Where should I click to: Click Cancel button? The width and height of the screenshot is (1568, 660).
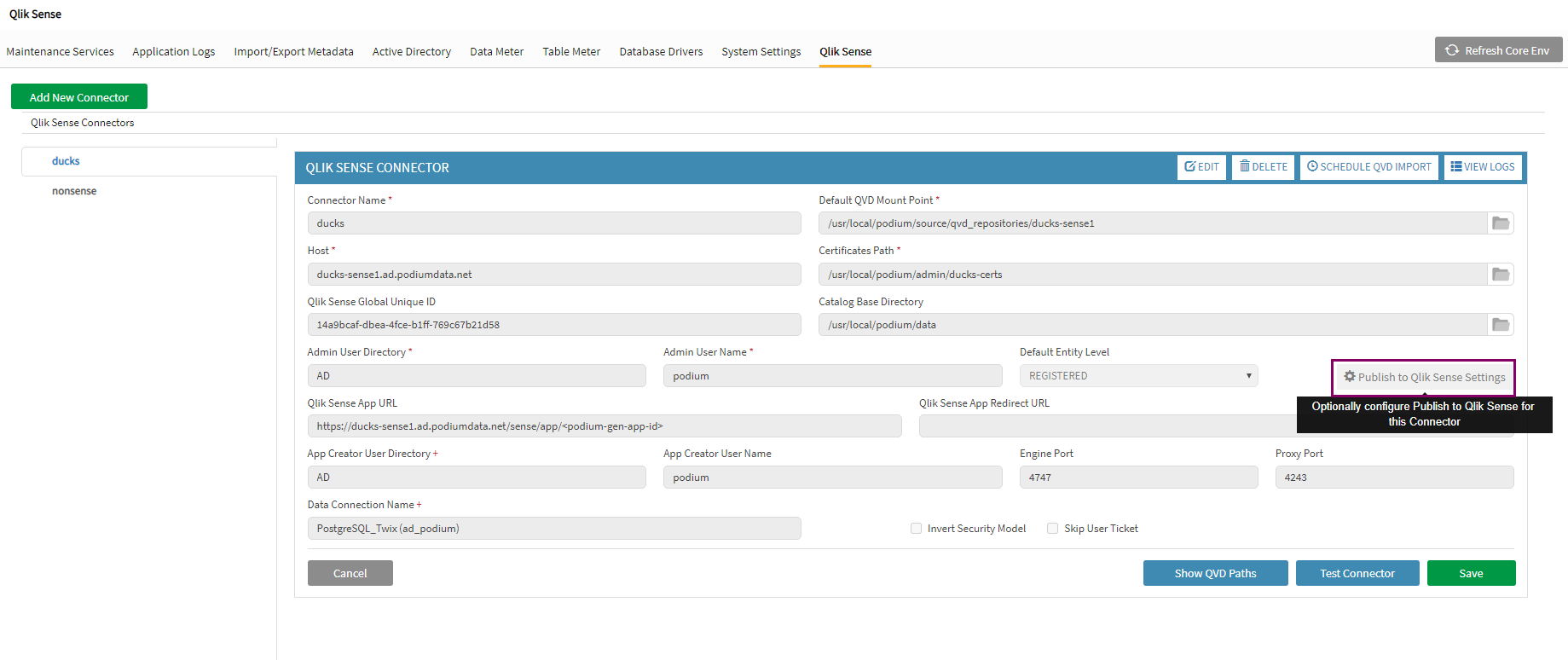pyautogui.click(x=350, y=573)
